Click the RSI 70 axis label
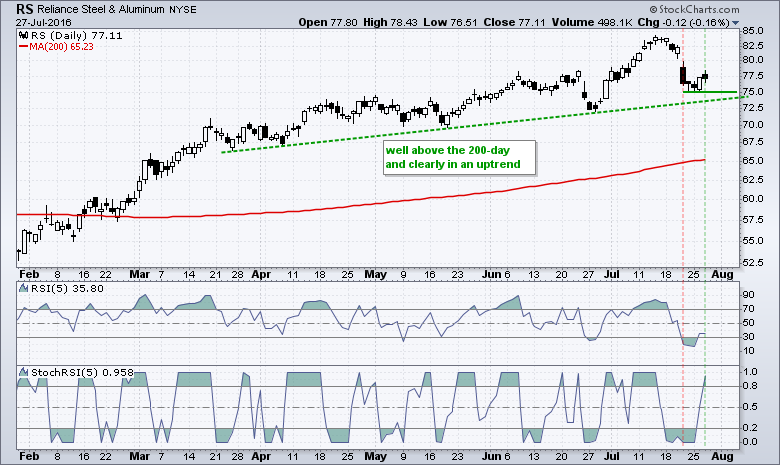Viewport: 780px width, 465px height. 749,309
